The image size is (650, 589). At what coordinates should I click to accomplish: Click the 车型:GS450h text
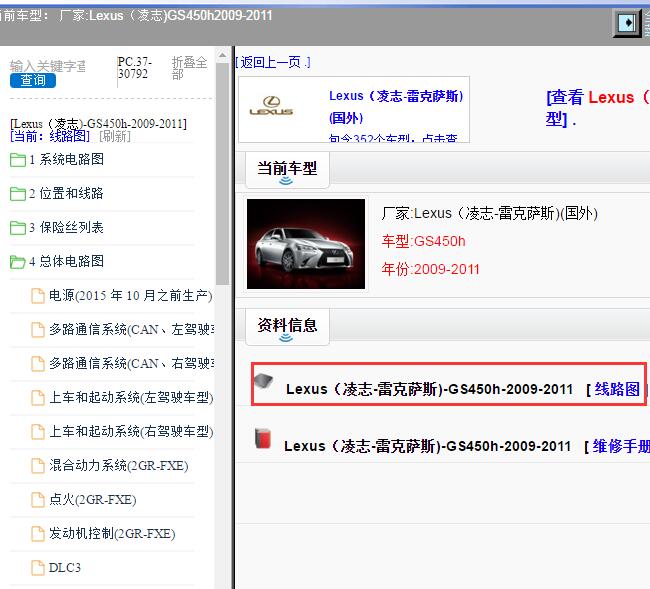(x=424, y=241)
